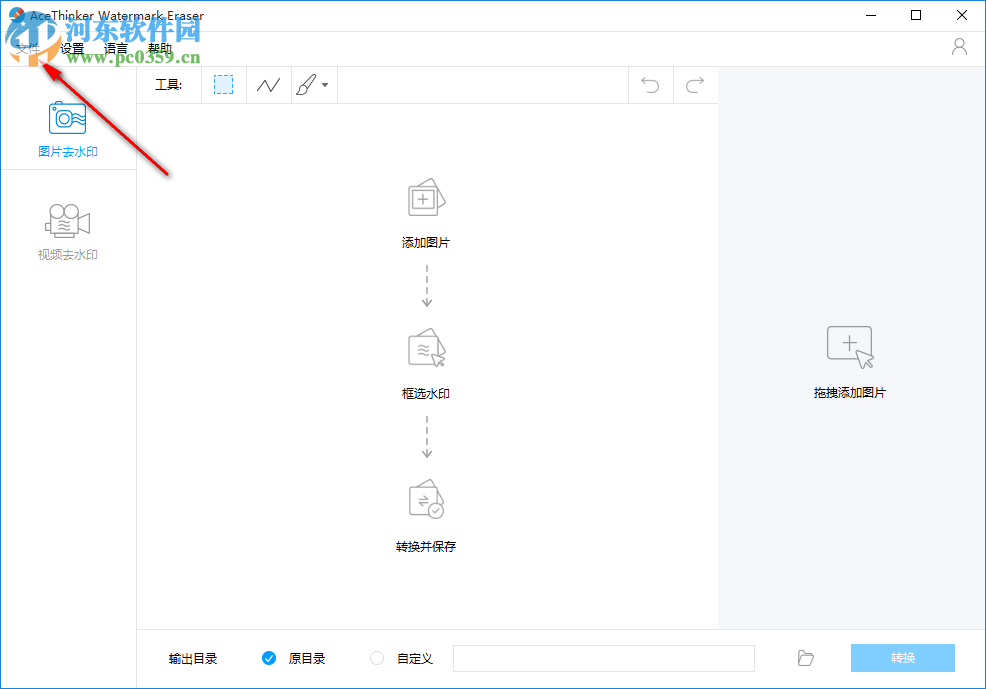Switch to 图片去水印 image watermark mode
Viewport: 986px width, 689px height.
(x=67, y=130)
